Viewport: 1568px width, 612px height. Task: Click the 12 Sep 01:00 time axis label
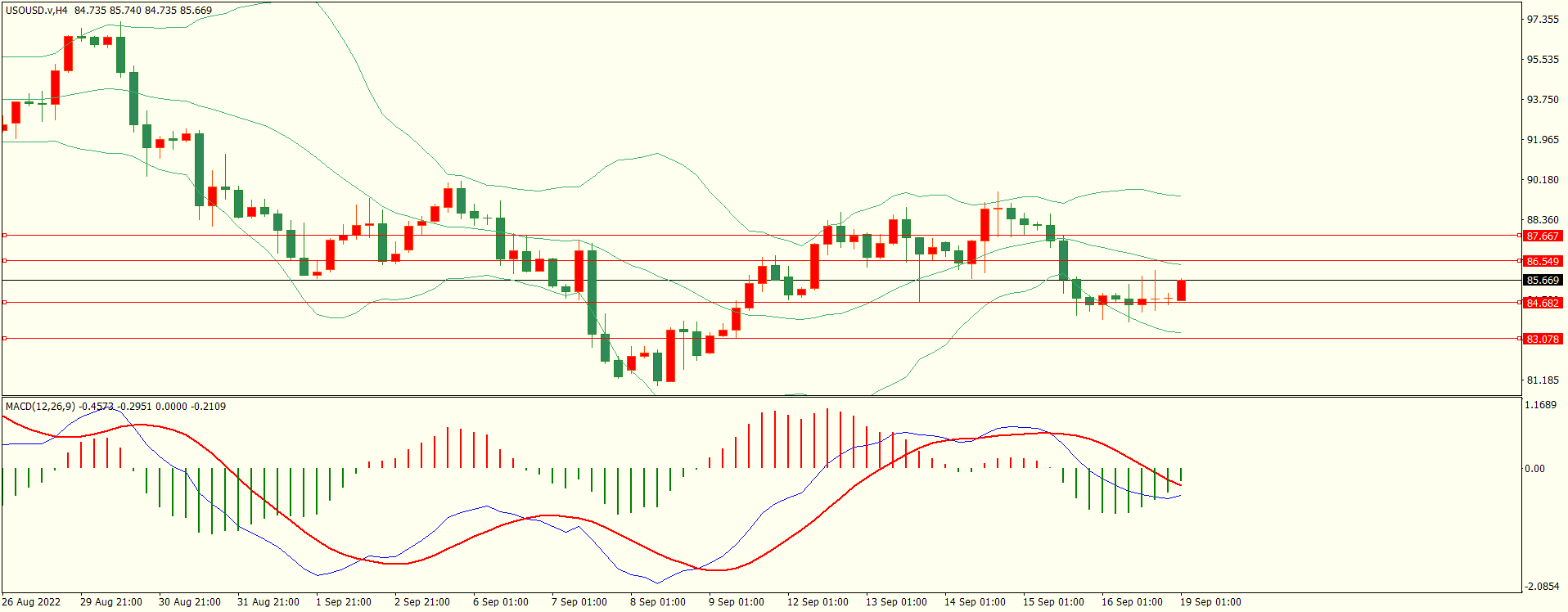pyautogui.click(x=818, y=602)
